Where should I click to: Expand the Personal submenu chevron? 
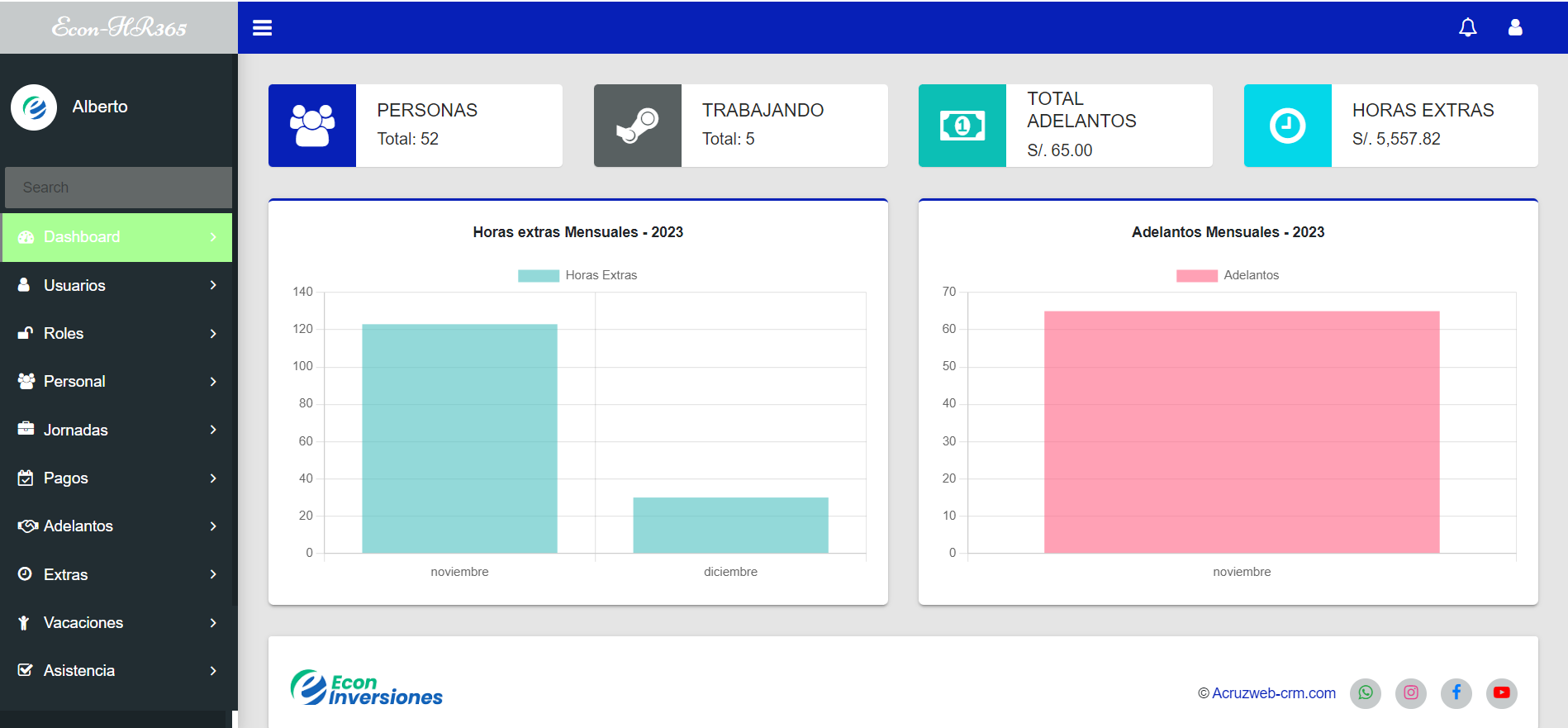point(213,381)
